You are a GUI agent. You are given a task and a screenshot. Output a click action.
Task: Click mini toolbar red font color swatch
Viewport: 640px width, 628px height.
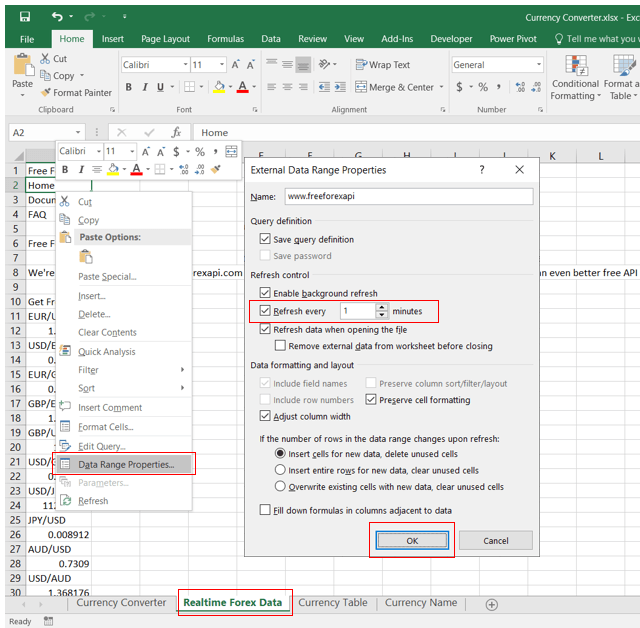136,169
